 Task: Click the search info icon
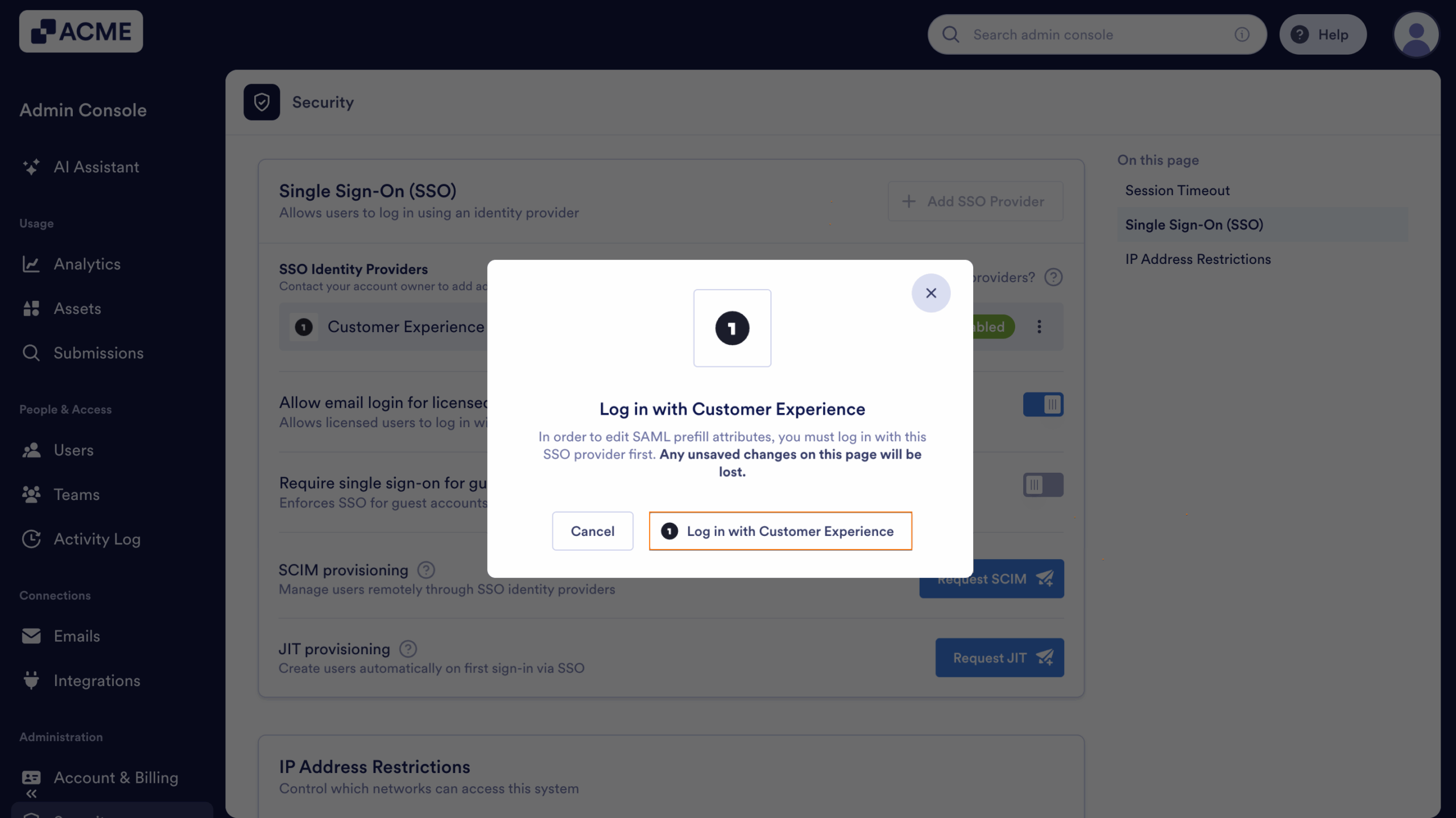coord(1242,35)
